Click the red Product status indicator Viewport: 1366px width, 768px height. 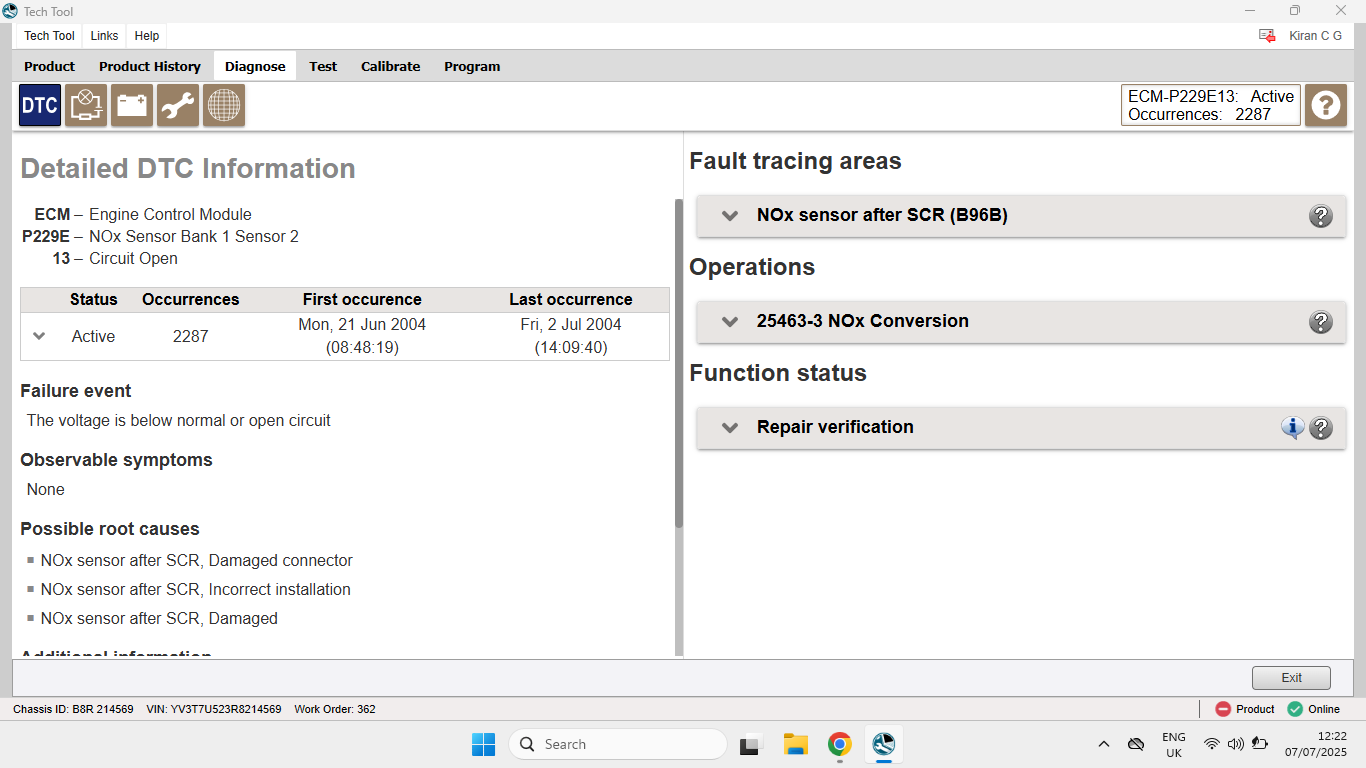click(1245, 709)
